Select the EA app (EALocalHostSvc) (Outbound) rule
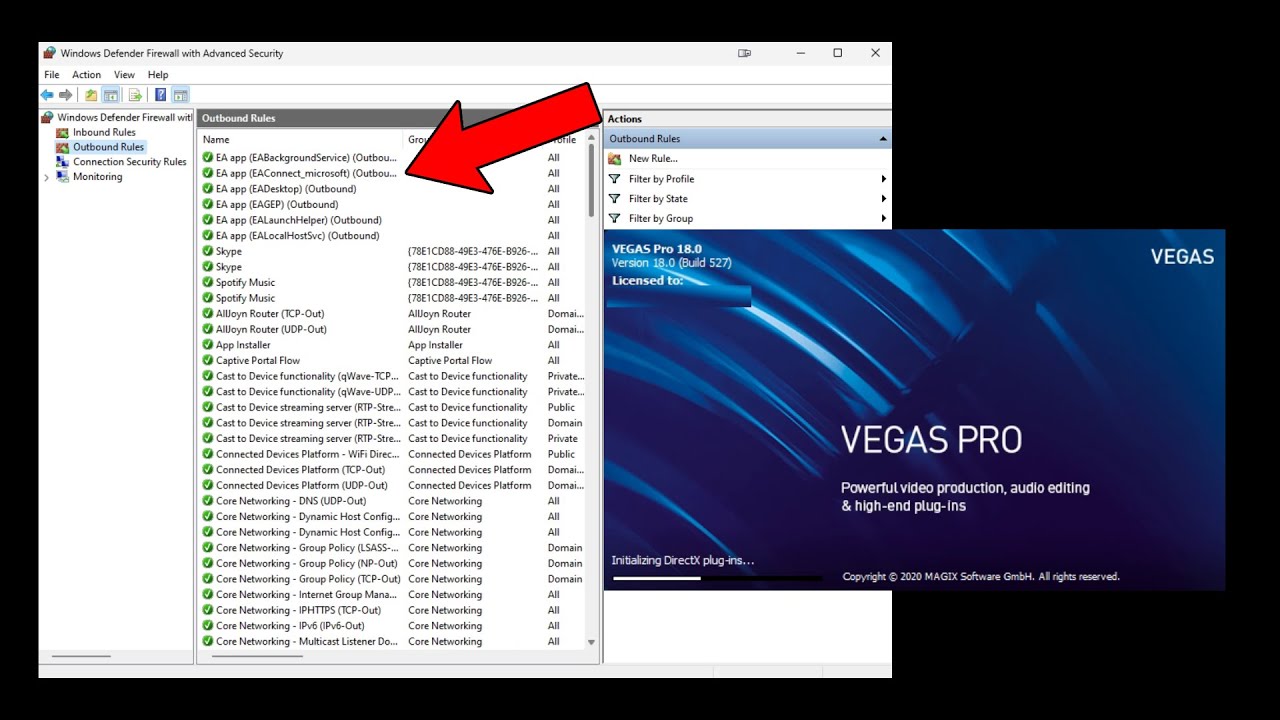The height and width of the screenshot is (720, 1280). [x=298, y=236]
